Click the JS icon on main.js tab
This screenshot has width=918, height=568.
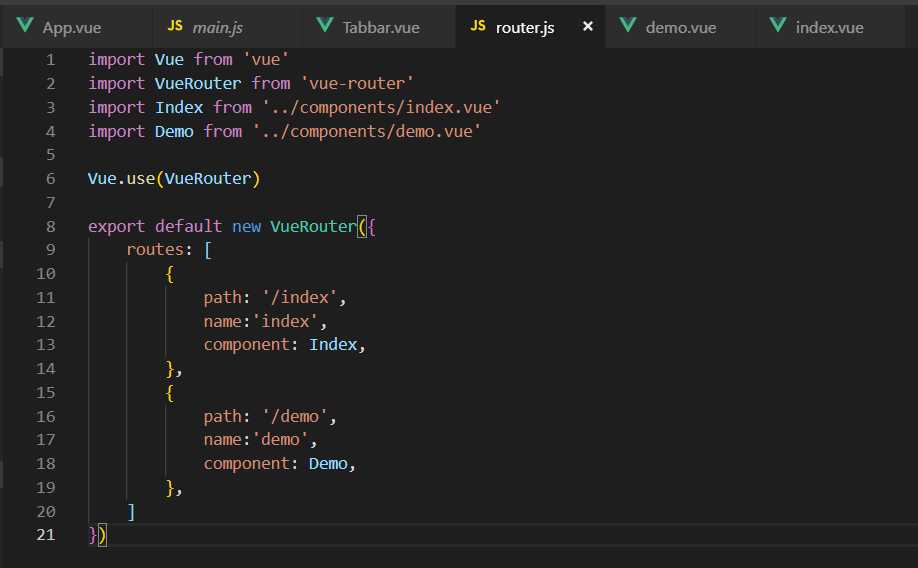coord(175,26)
